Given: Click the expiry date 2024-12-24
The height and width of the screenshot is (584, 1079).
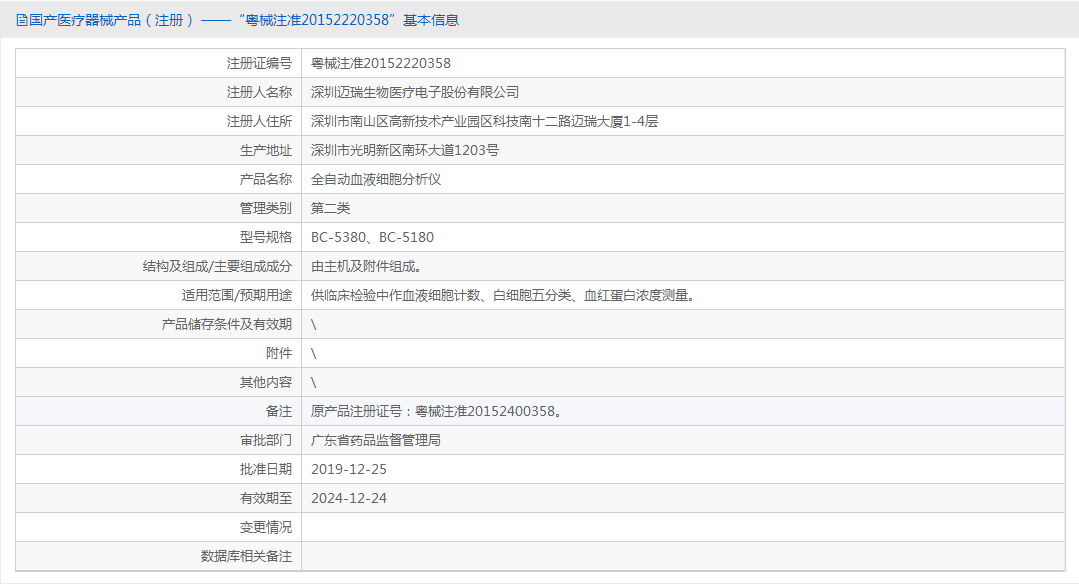Looking at the screenshot, I should pos(348,498).
